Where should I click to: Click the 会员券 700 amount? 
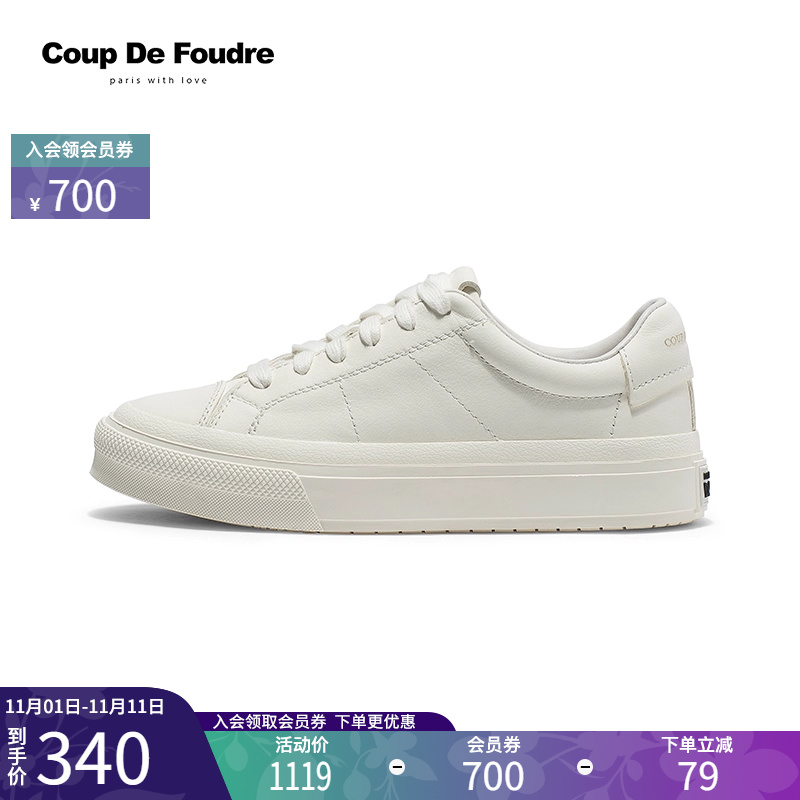click(x=493, y=777)
